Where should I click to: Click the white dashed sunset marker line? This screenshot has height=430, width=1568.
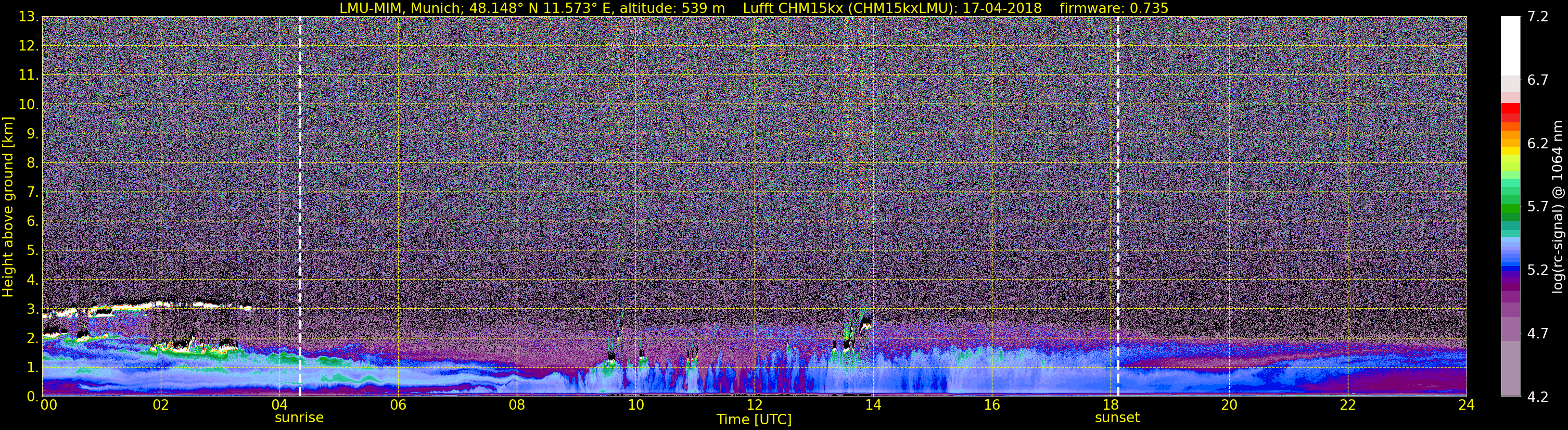(x=1118, y=206)
